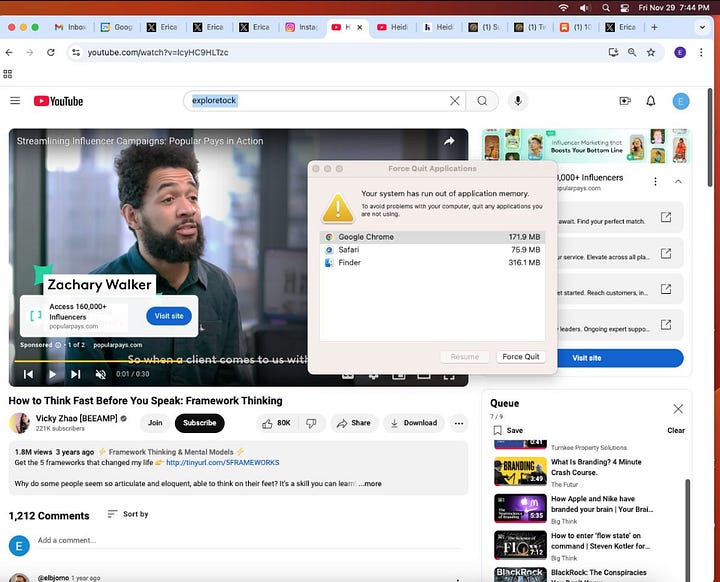Viewport: 720px width, 582px height.
Task: Open macOS Control Center in menu bar
Action: point(624,8)
